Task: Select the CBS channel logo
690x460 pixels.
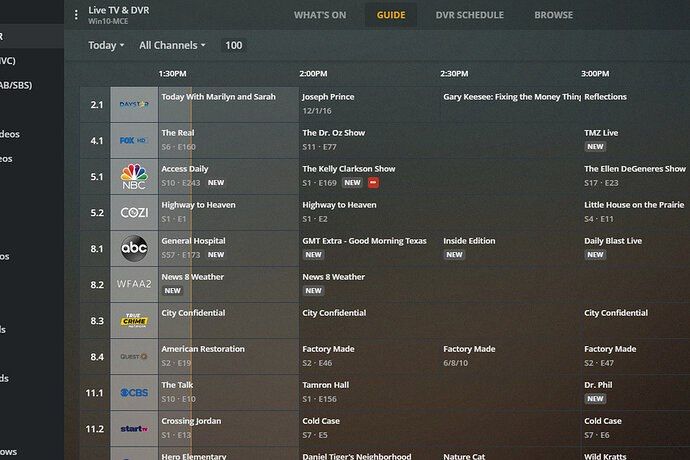Action: (134, 393)
